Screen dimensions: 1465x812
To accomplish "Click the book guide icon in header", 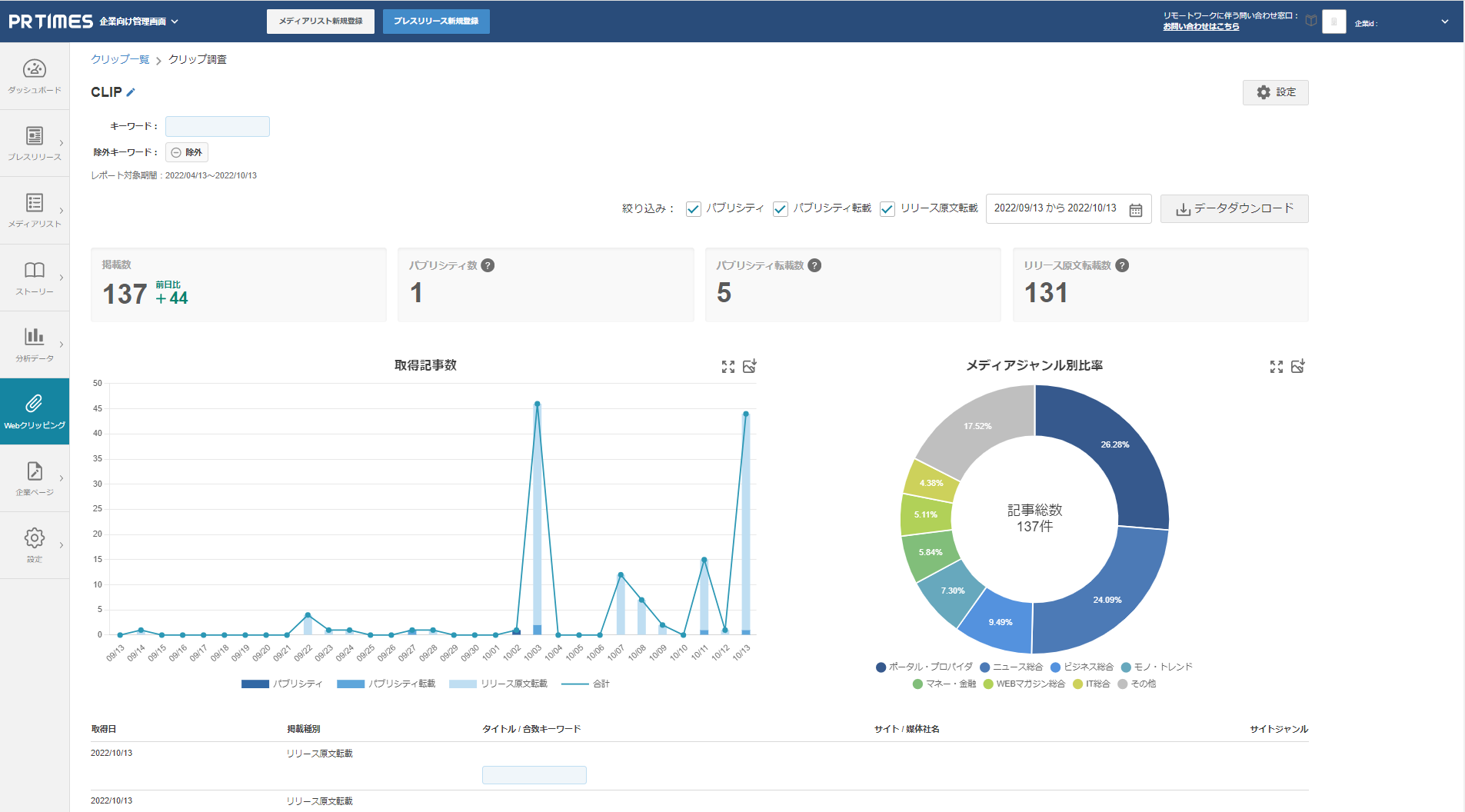I will 1311,21.
